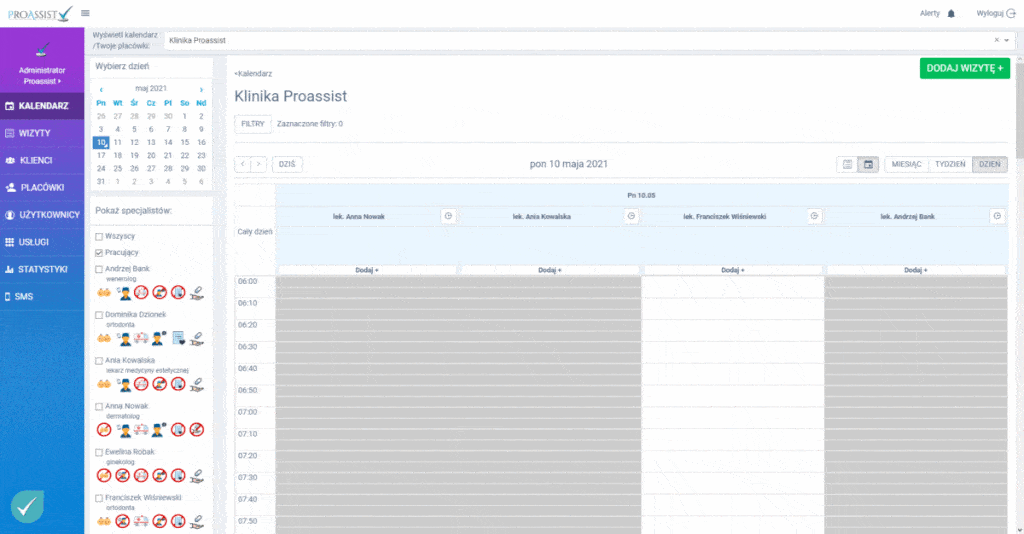Open the Statystyki sidebar menu
1024x534 pixels.
[42, 270]
